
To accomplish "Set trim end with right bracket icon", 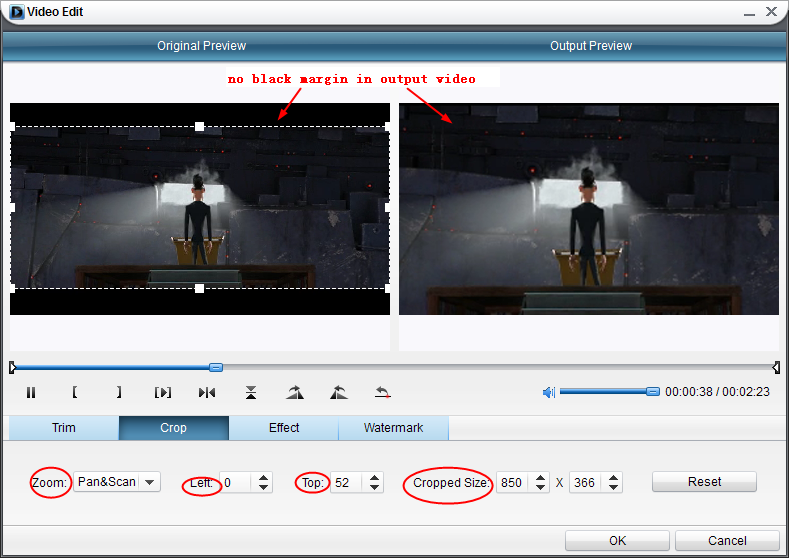I will click(x=119, y=392).
